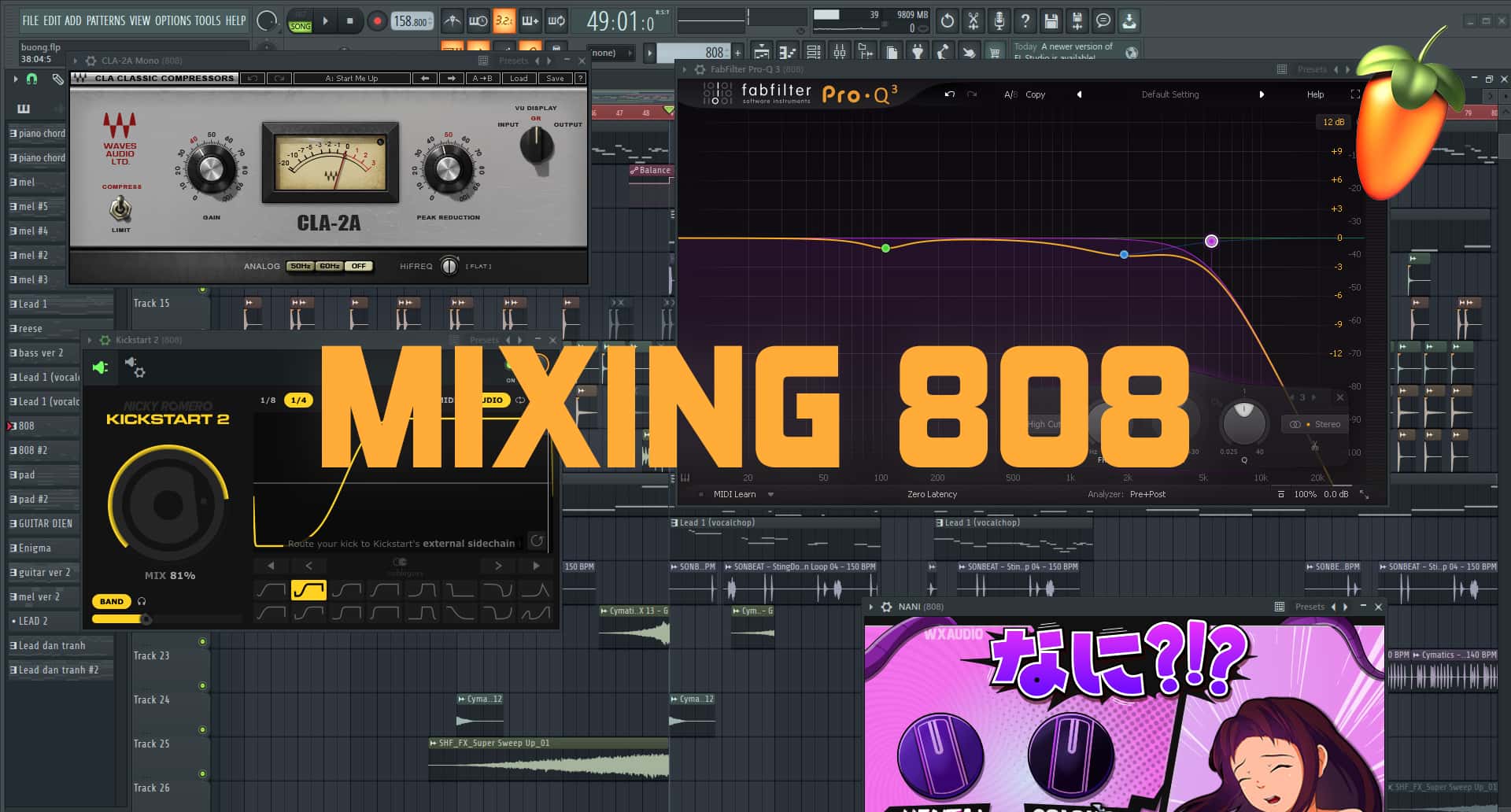Viewport: 1511px width, 812px height.
Task: Click the Load button in CLA-2A plugin
Action: 519,78
